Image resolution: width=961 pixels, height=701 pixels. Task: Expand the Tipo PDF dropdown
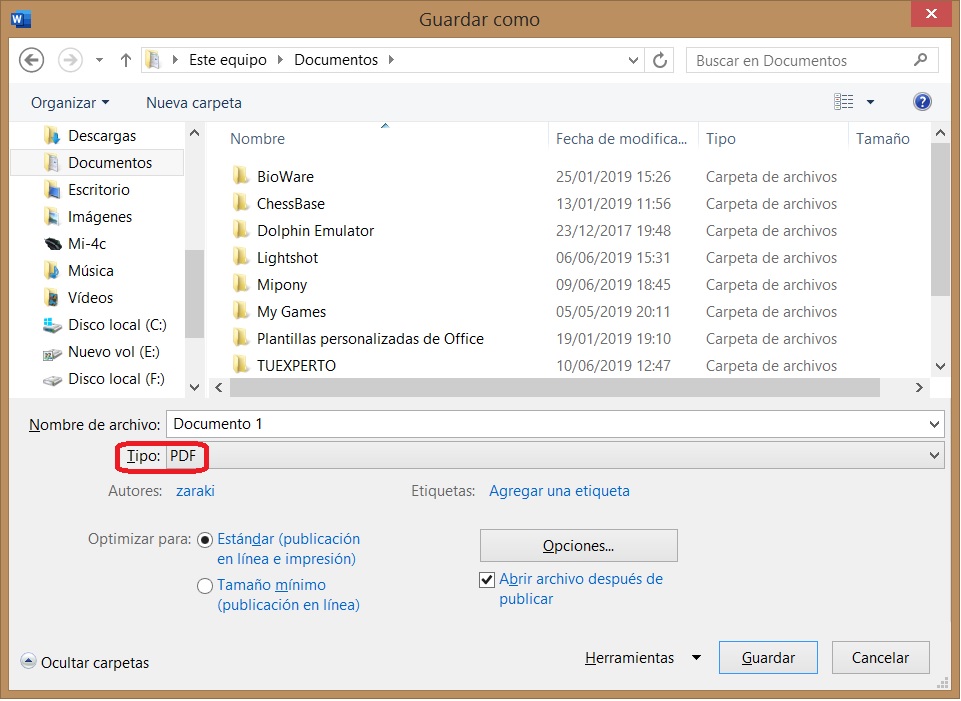pos(934,456)
